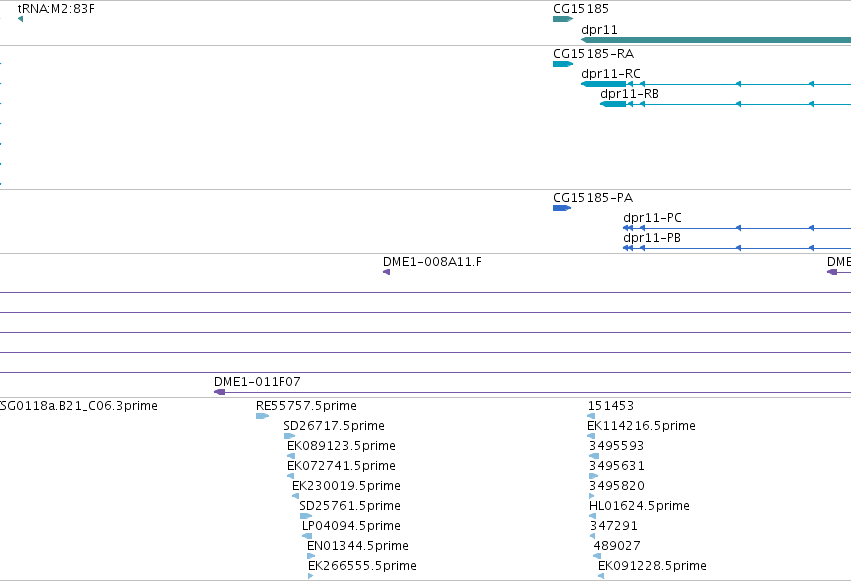
Task: Click the SD26717.5prime EST label
Action: (x=334, y=426)
